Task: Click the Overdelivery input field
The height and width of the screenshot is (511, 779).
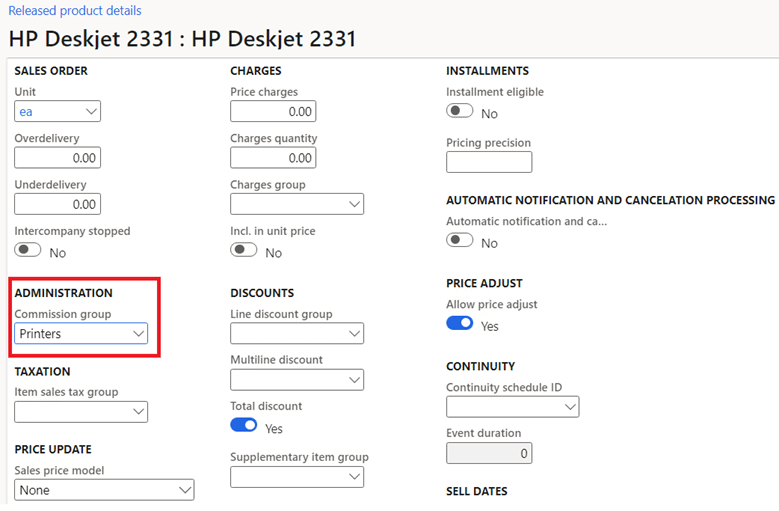Action: (57, 158)
